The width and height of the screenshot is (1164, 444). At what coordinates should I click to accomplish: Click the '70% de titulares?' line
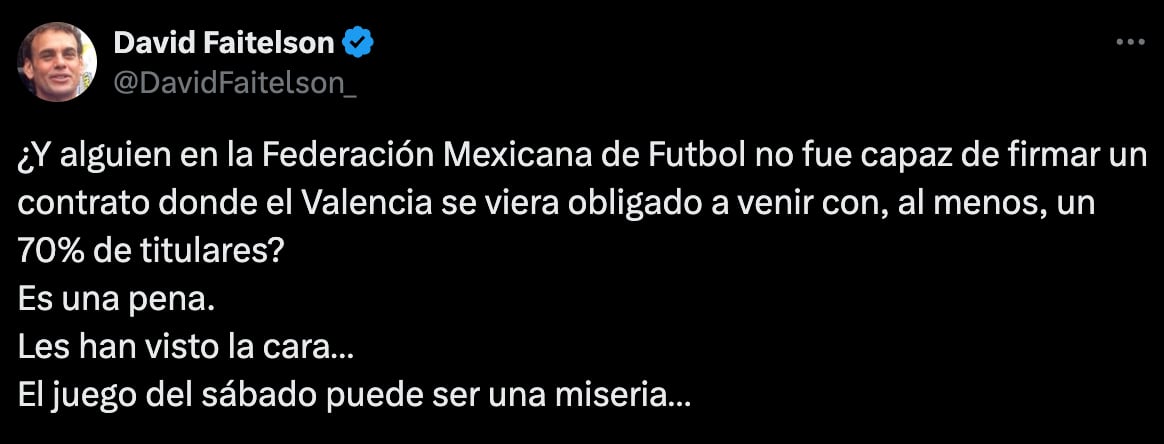click(149, 253)
